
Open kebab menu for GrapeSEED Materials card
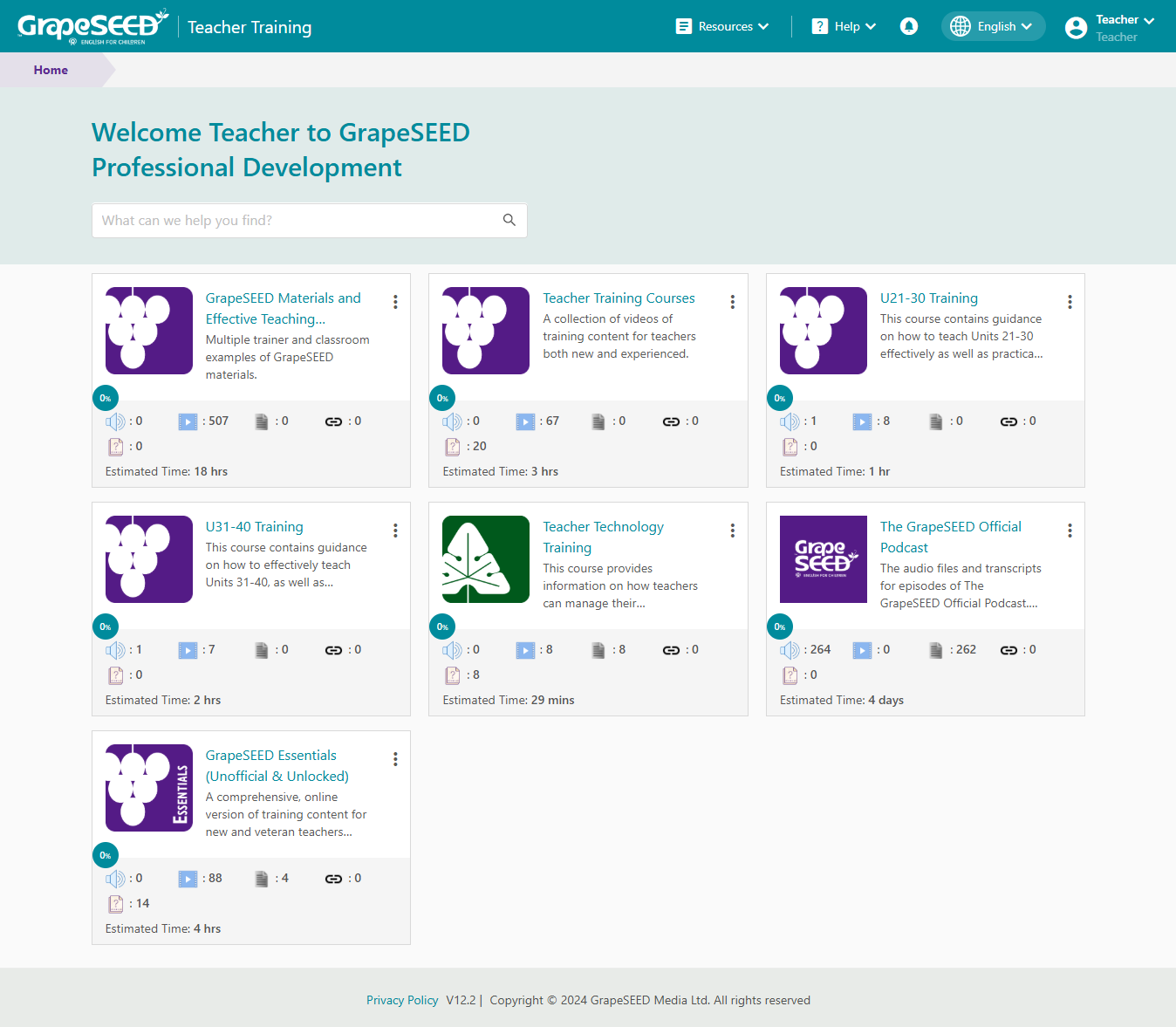point(395,302)
